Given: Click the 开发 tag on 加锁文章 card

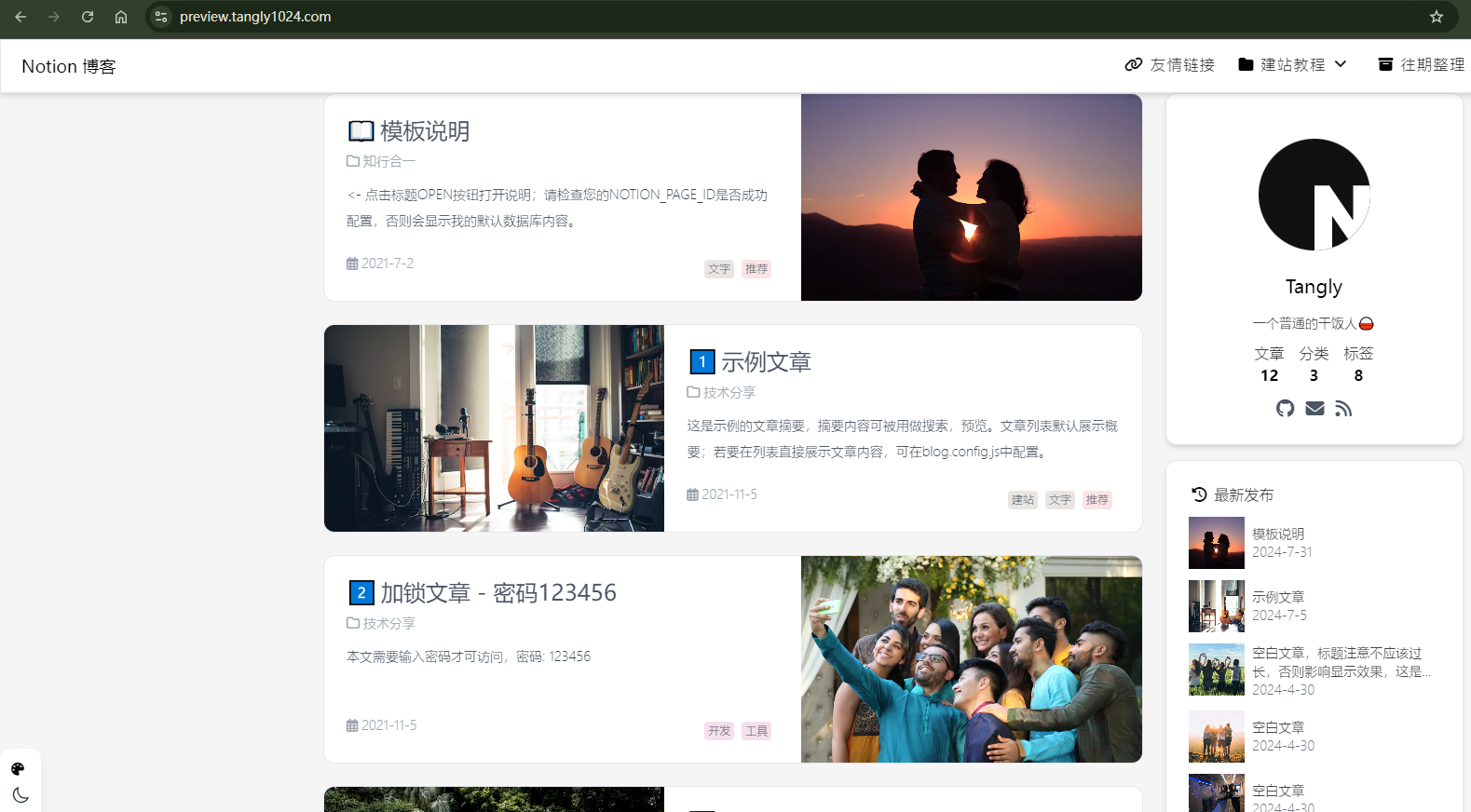Looking at the screenshot, I should coord(719,731).
